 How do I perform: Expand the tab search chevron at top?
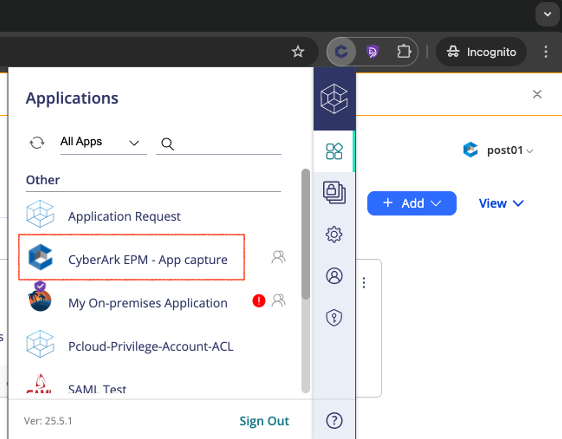(x=547, y=14)
